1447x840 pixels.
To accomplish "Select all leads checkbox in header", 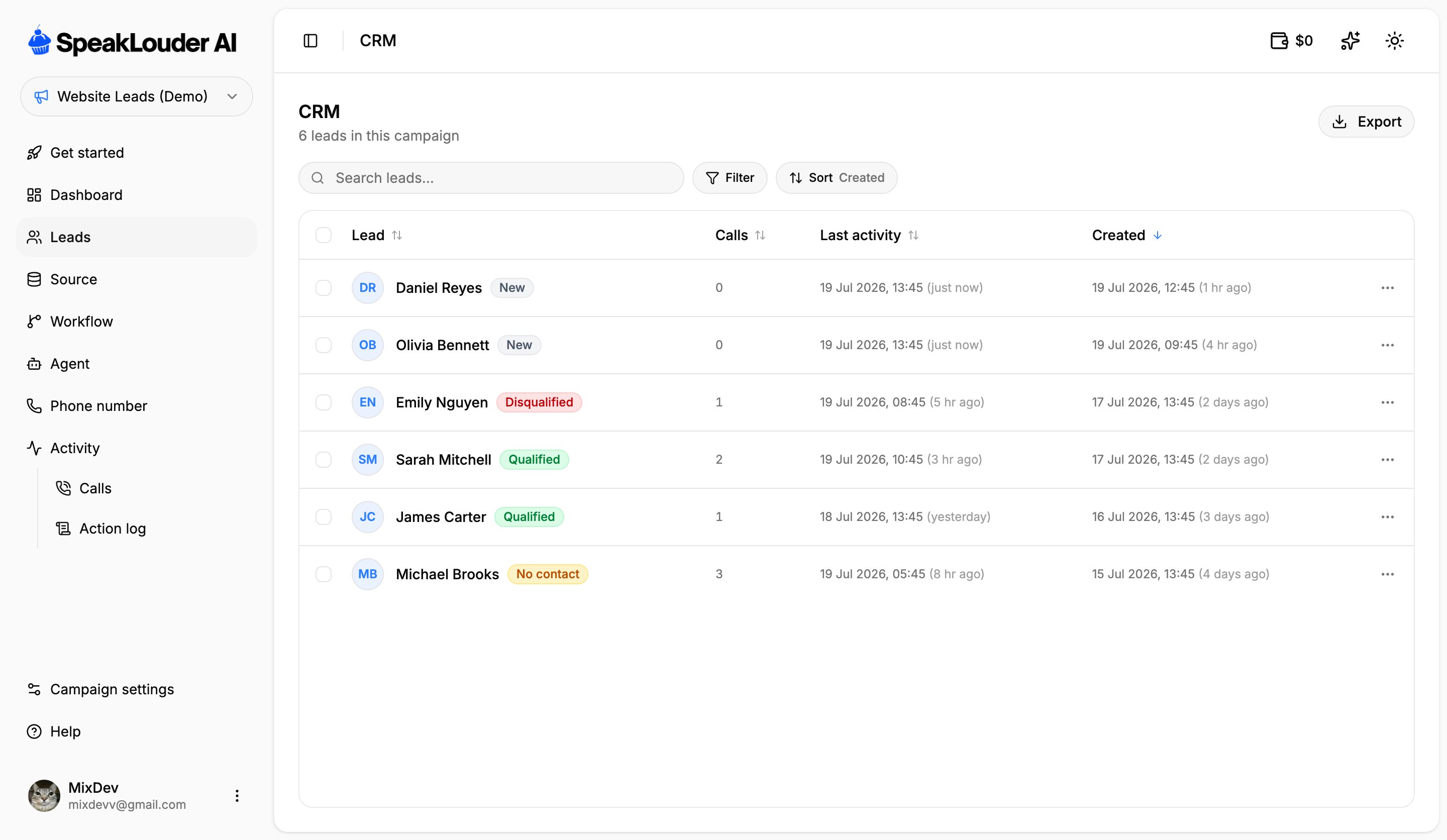I will [323, 236].
